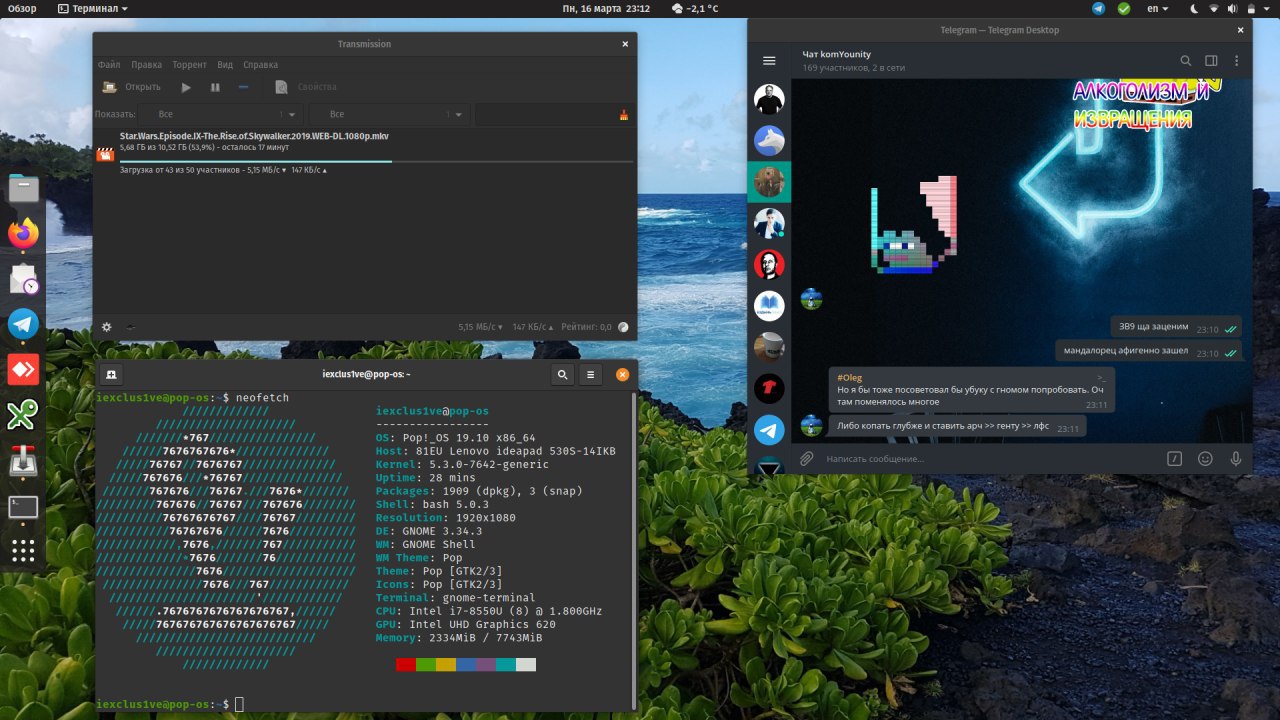Viewport: 1280px width, 720px height.
Task: Launch Firefox from the dock
Action: (x=23, y=234)
